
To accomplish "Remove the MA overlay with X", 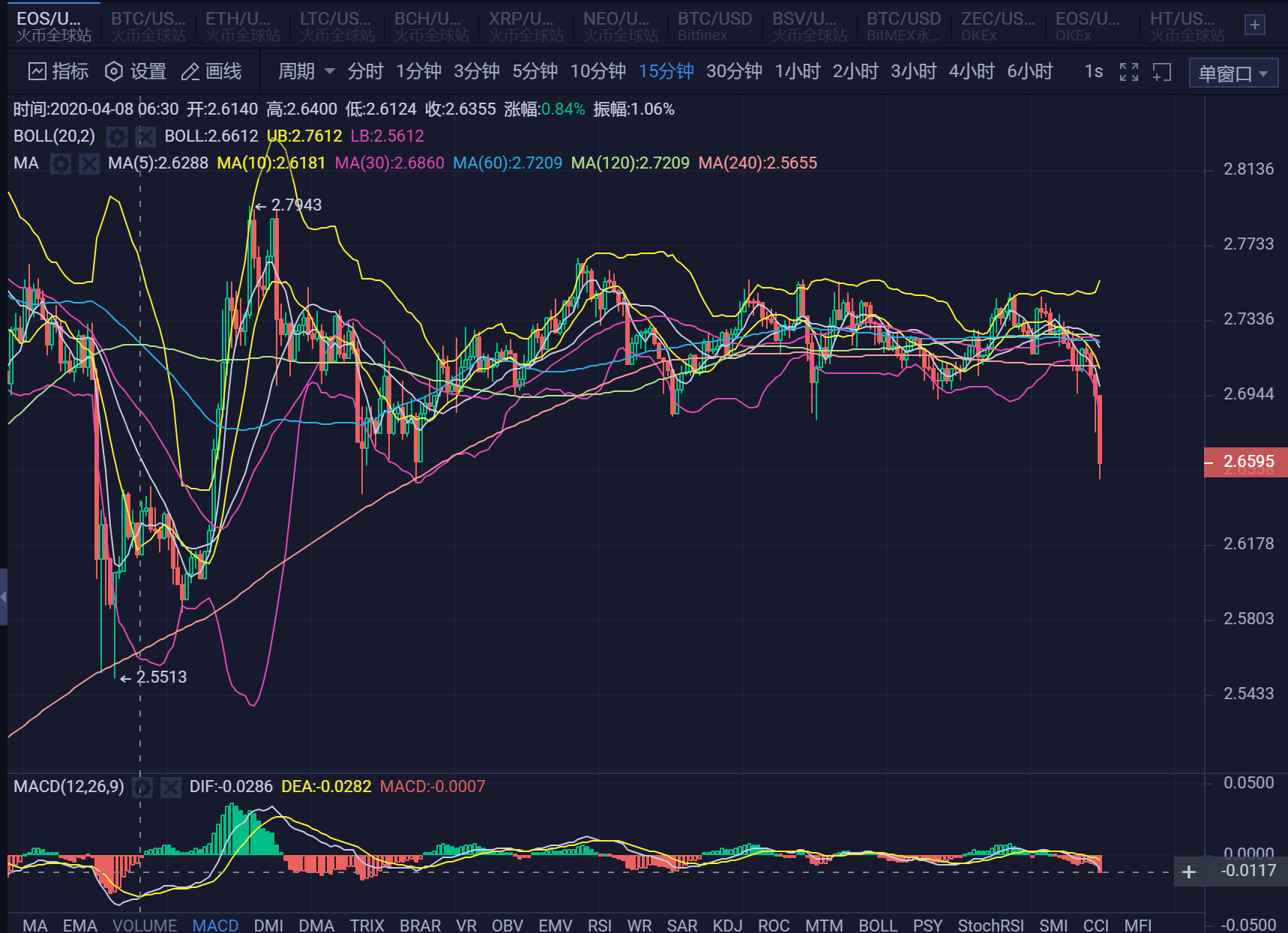I will 89,163.
